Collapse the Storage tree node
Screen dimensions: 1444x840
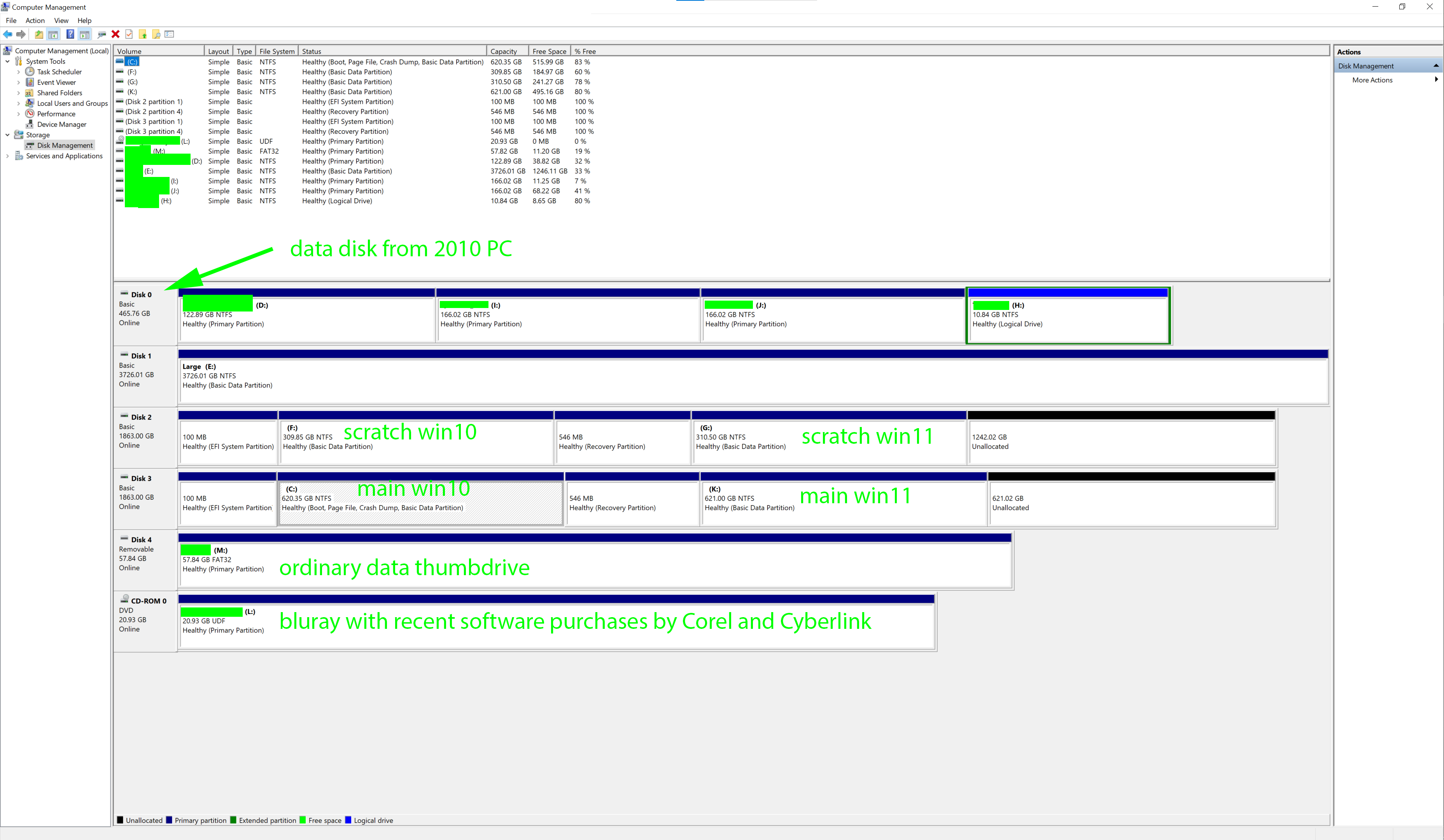coord(7,135)
